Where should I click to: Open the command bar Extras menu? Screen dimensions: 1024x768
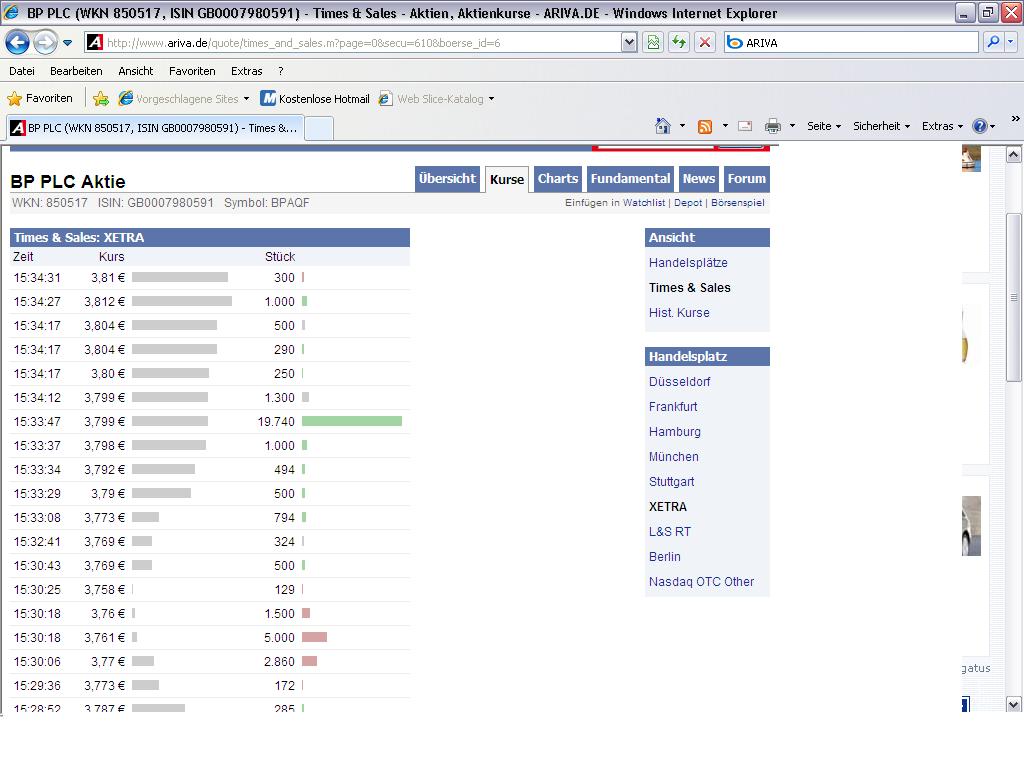pos(942,126)
